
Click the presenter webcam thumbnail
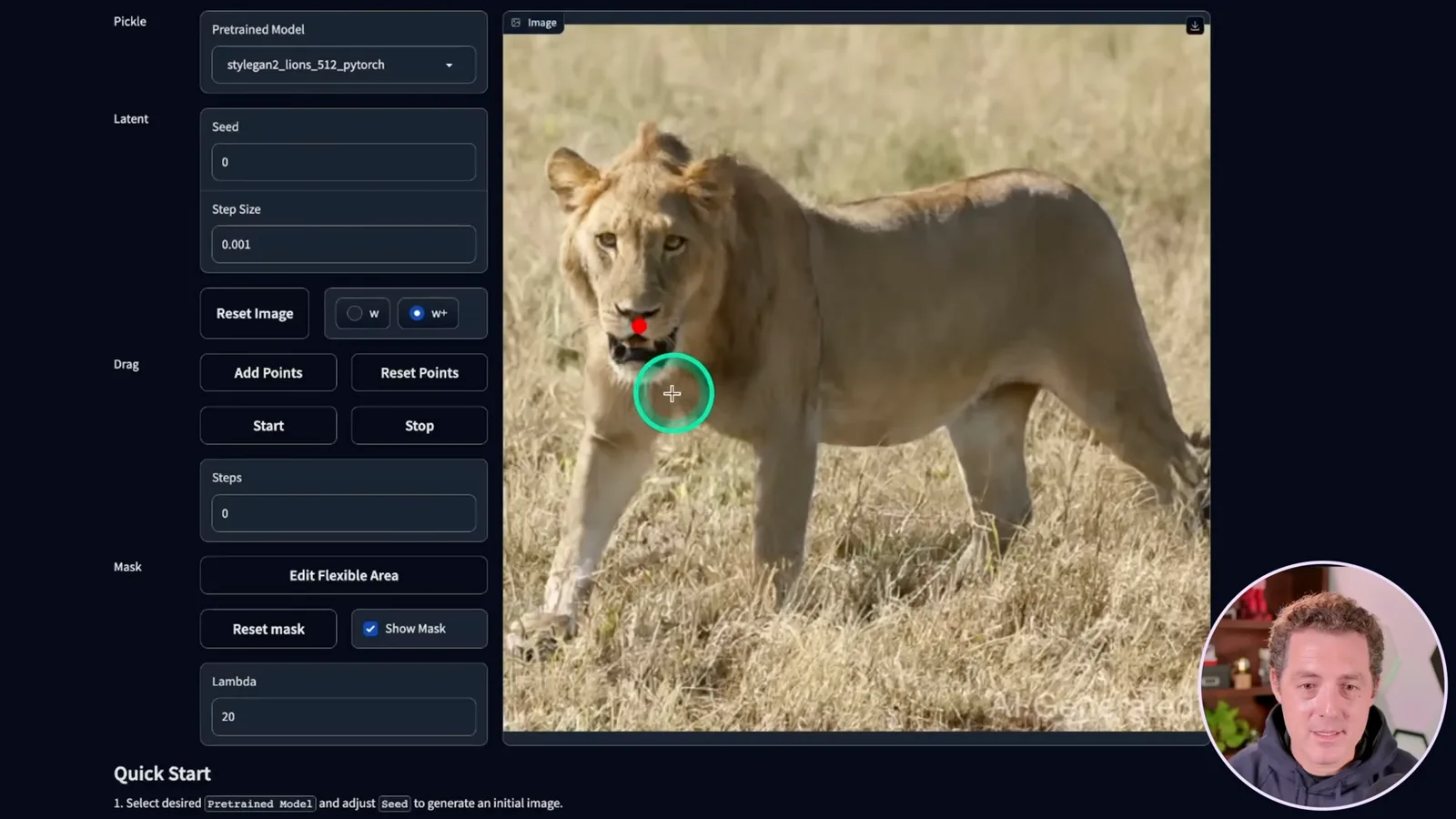pyautogui.click(x=1323, y=685)
